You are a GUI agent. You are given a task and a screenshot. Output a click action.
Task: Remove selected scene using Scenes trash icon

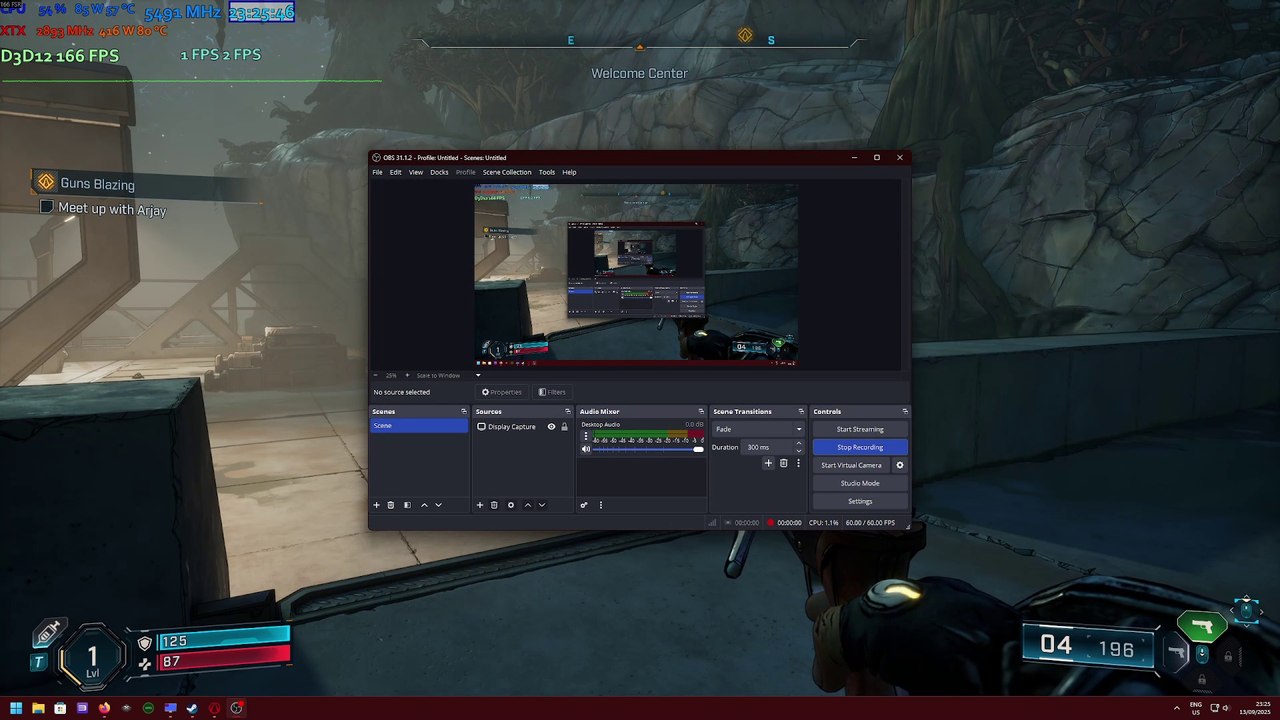coord(391,505)
